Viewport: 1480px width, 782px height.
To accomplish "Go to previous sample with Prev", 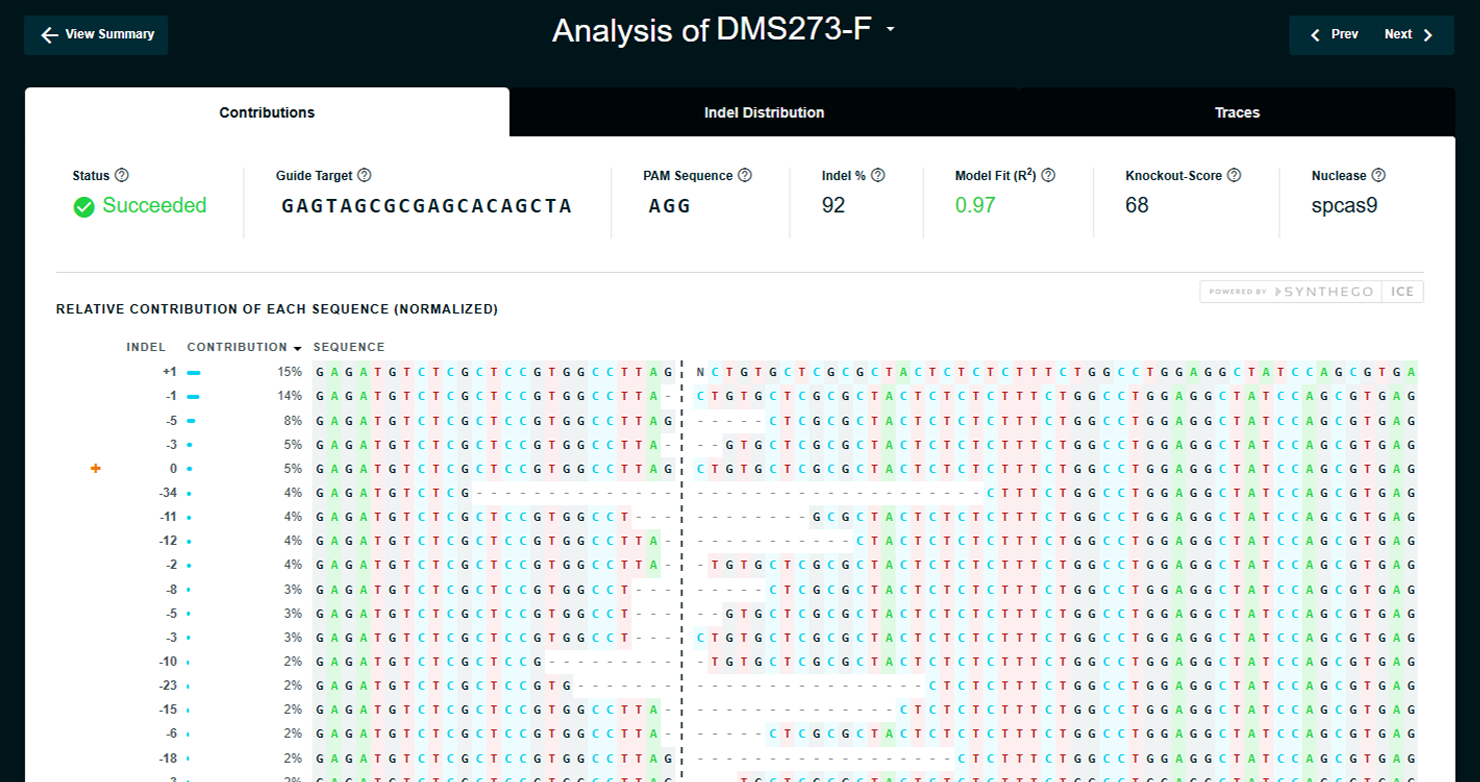I will (1334, 35).
